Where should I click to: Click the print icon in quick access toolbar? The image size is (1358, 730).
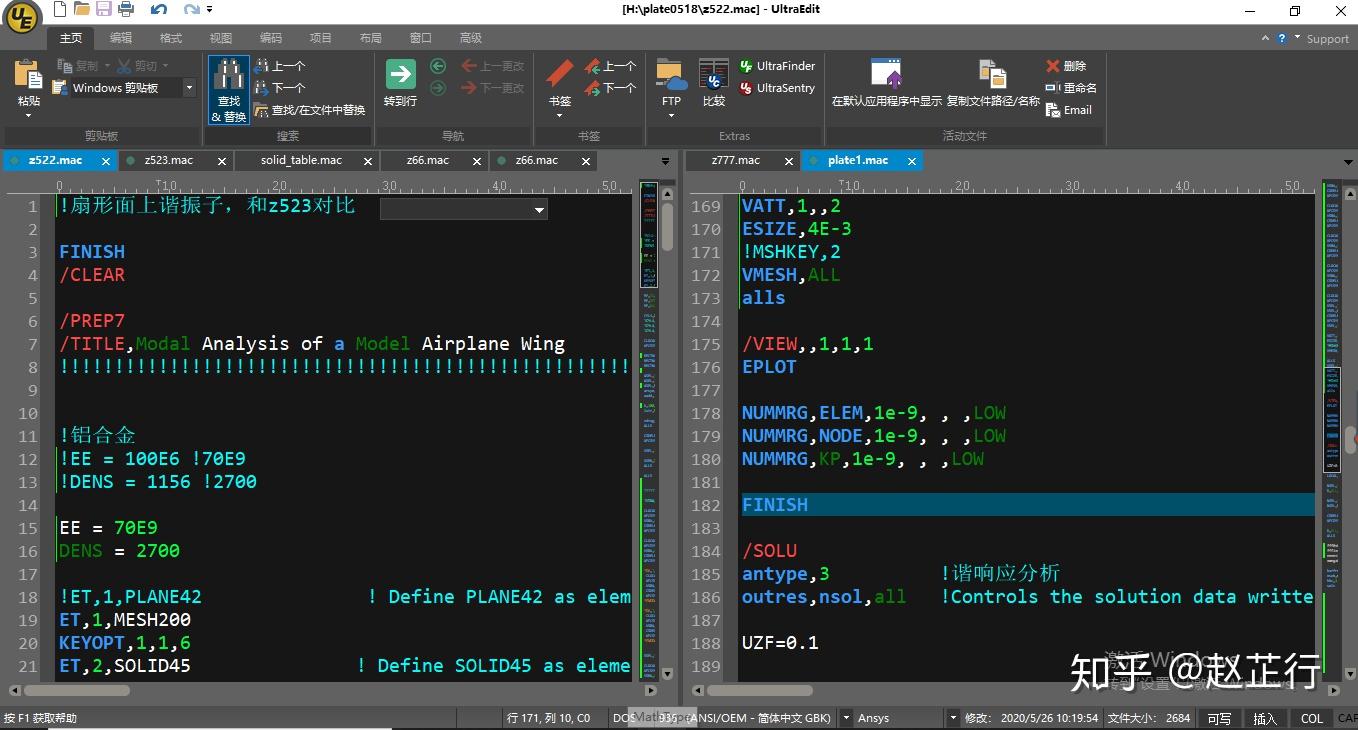tap(126, 10)
